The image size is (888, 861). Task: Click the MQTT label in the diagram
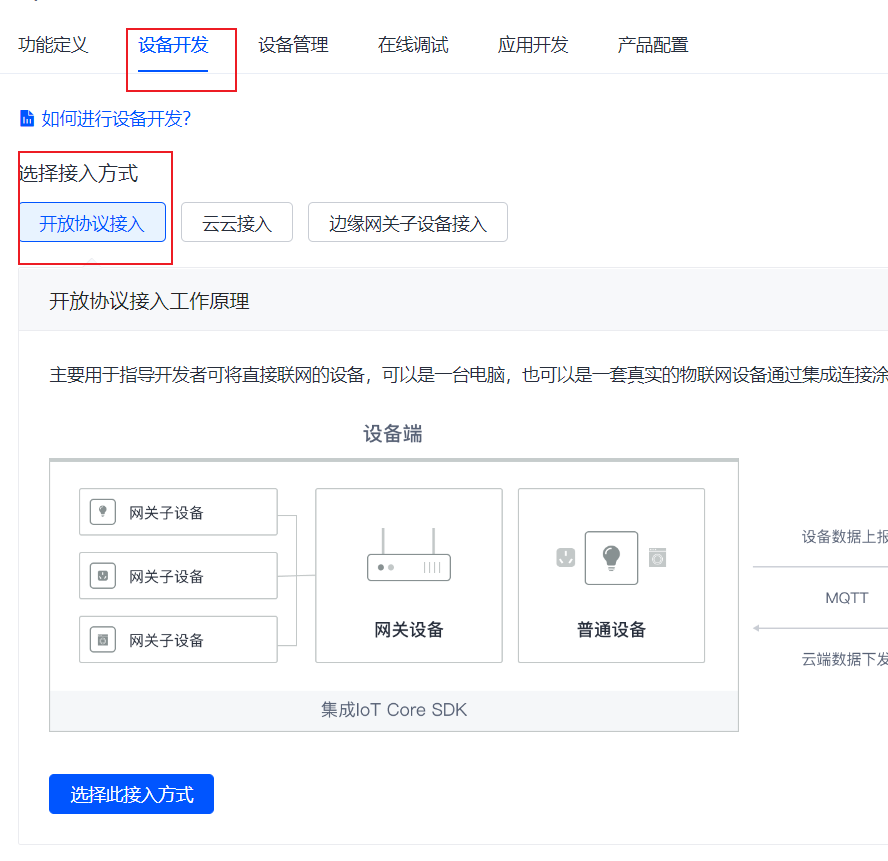[847, 598]
